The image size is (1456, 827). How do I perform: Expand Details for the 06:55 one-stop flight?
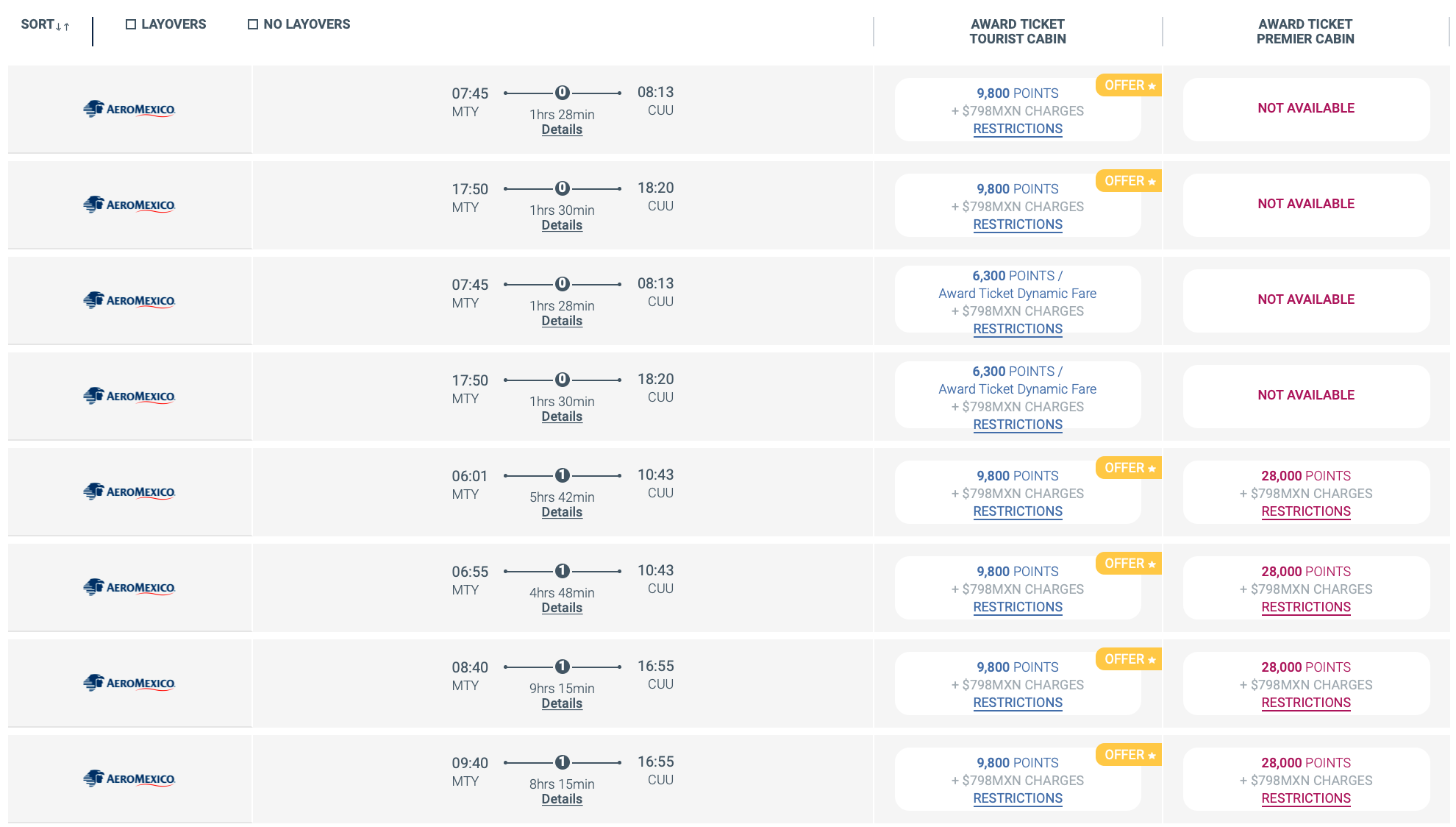(x=563, y=608)
